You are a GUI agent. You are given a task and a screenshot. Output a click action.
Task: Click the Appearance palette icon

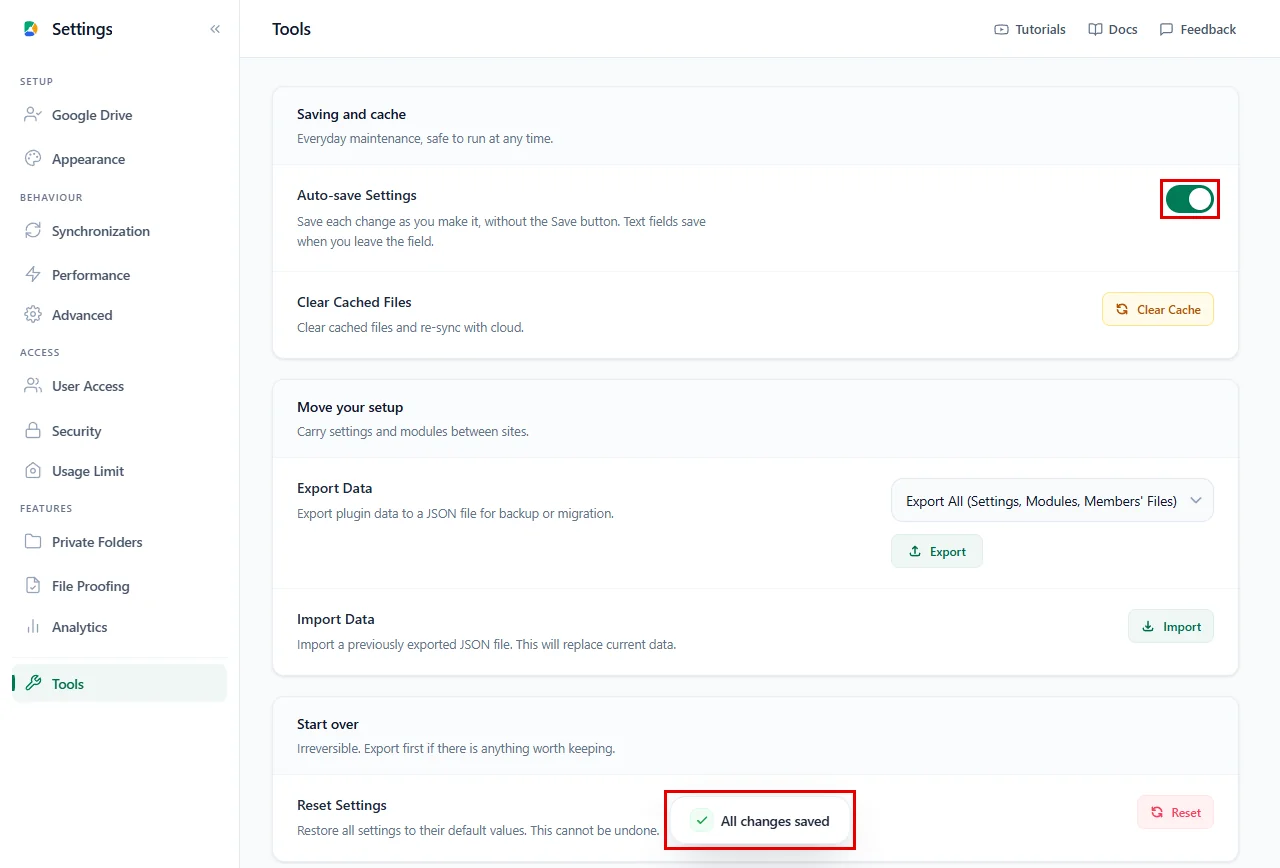click(33, 159)
